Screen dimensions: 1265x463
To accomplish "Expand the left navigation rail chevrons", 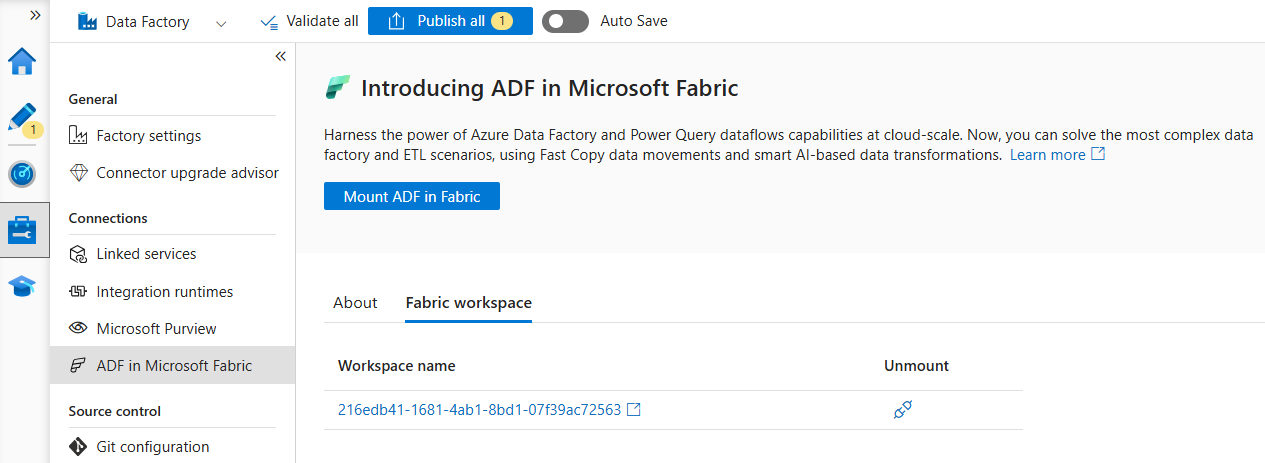I will [x=35, y=15].
